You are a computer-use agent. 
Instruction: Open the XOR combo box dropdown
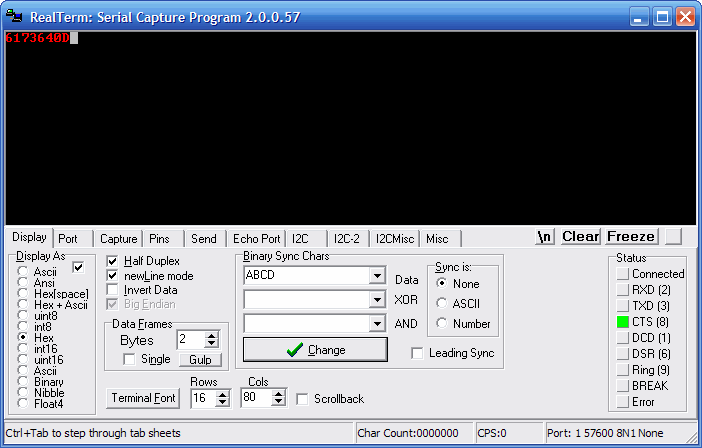[377, 300]
